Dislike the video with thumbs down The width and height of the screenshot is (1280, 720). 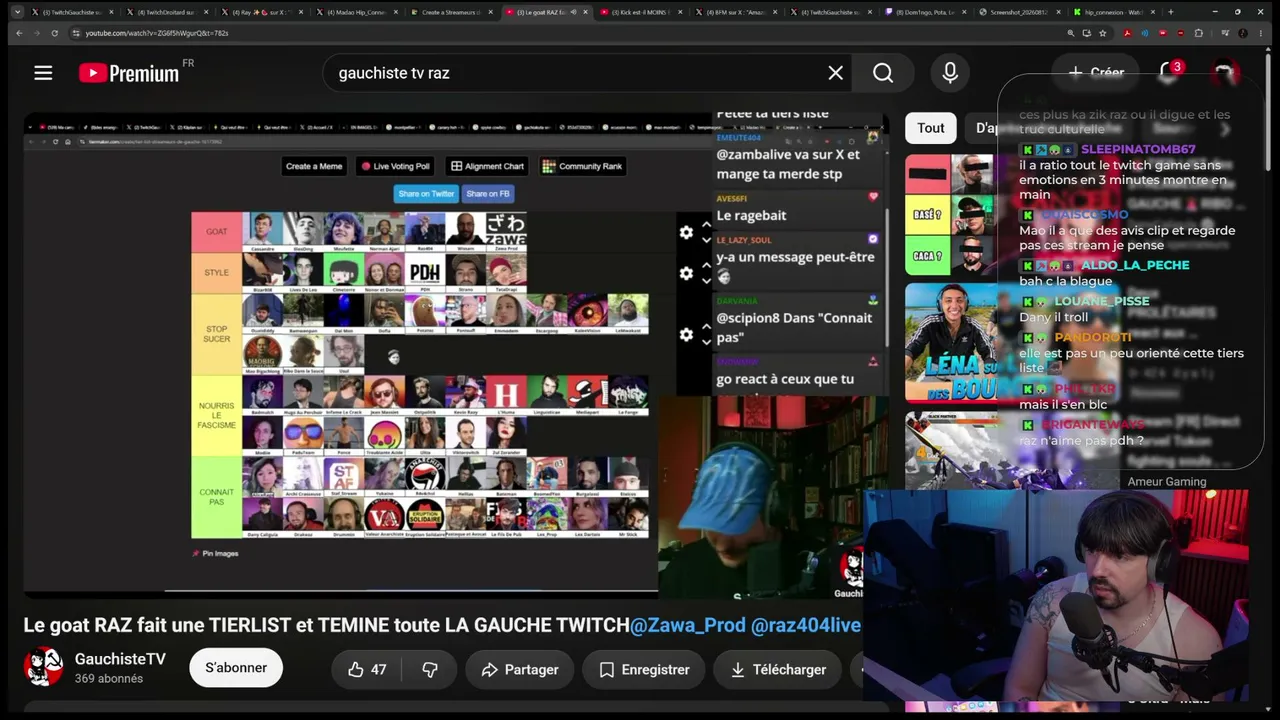pyautogui.click(x=430, y=669)
